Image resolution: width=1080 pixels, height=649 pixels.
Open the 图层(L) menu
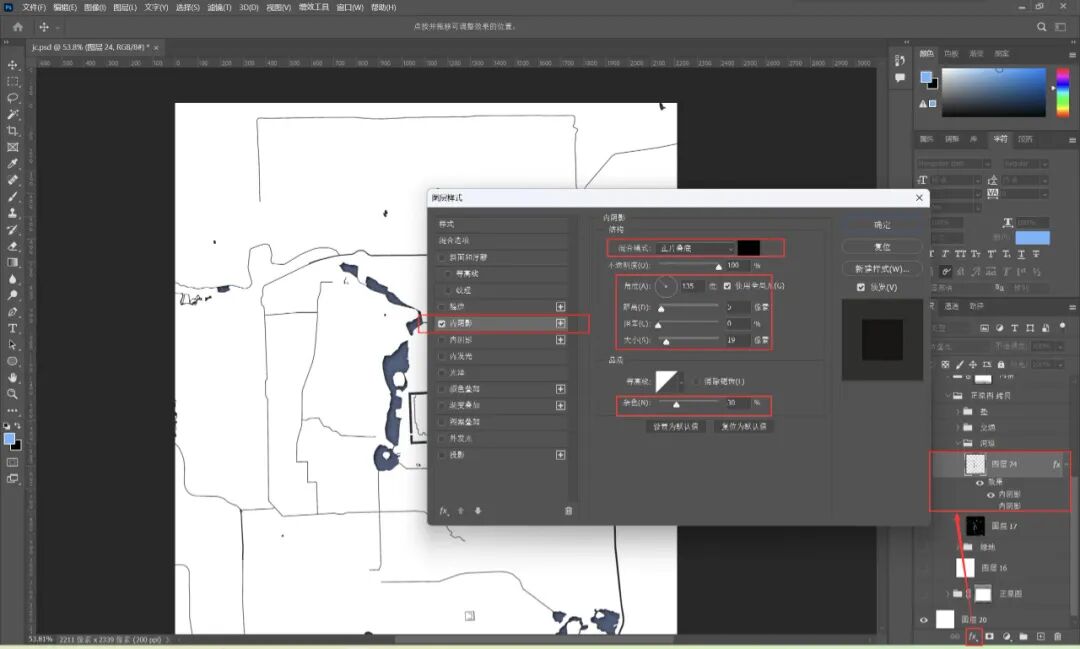[x=125, y=8]
